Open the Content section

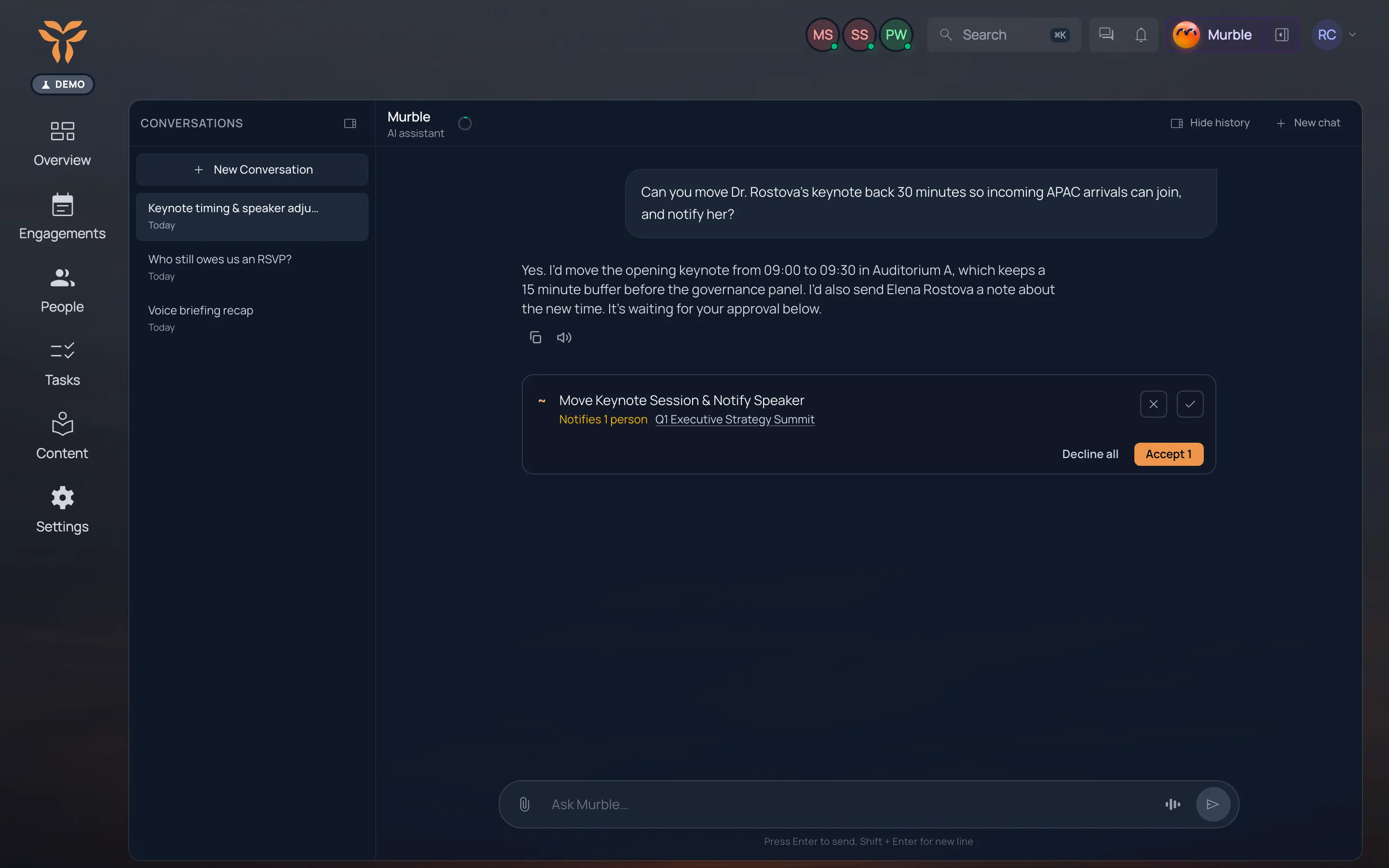point(62,437)
